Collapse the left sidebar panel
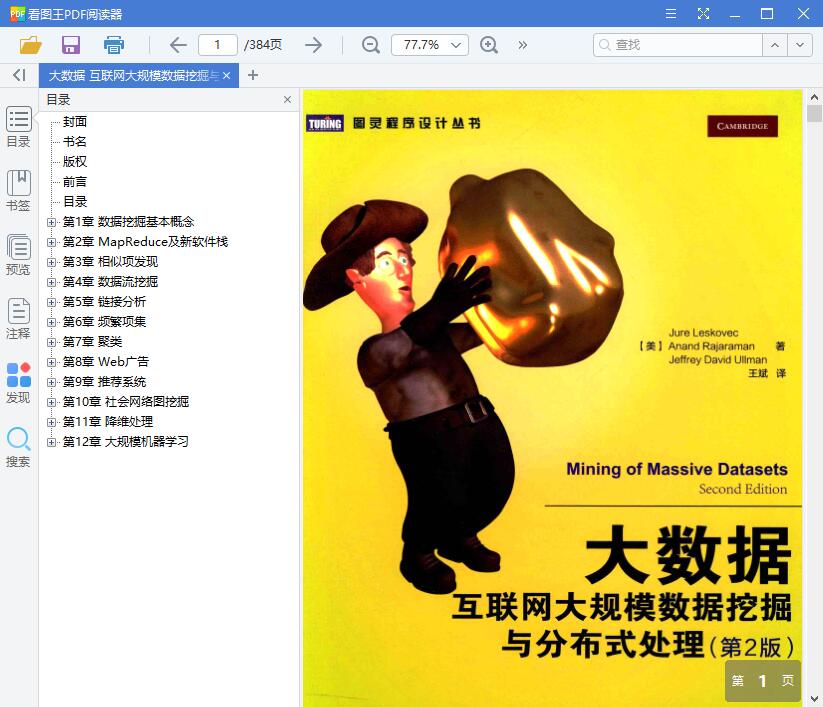The height and width of the screenshot is (707, 823). [19, 75]
